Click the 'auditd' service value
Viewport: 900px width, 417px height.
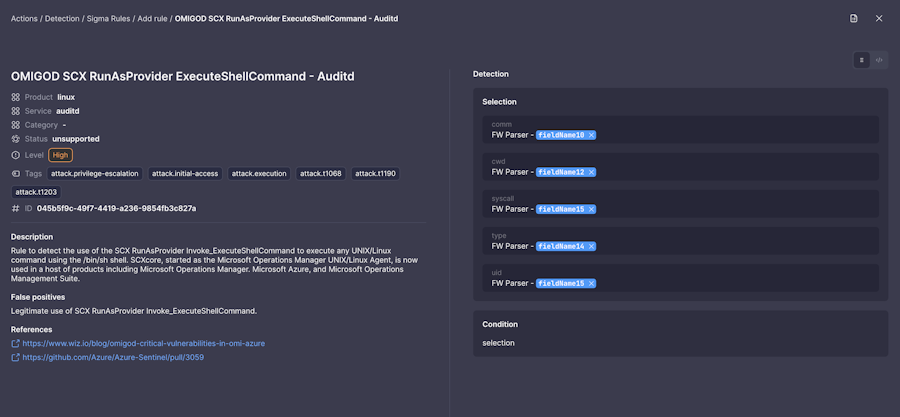68,111
